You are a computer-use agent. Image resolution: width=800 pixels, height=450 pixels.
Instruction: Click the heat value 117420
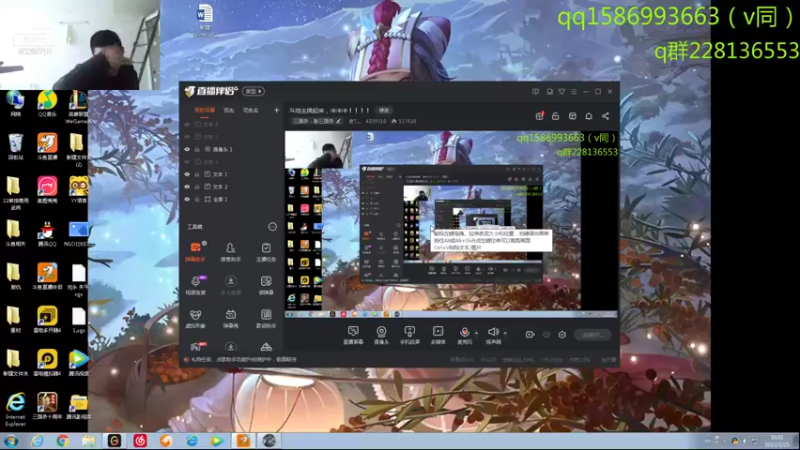[x=404, y=121]
